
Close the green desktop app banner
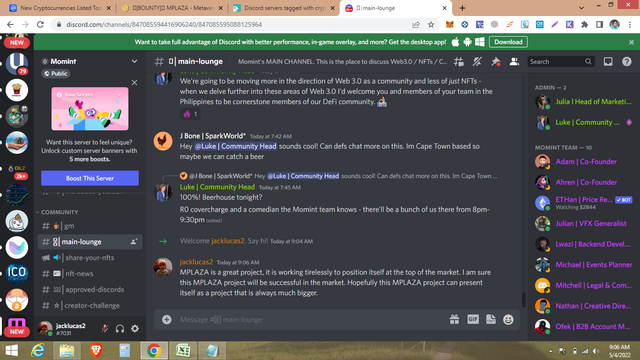click(631, 42)
